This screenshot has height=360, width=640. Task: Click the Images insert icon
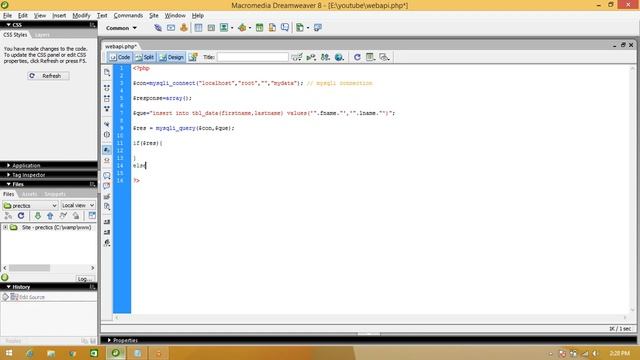coord(224,28)
